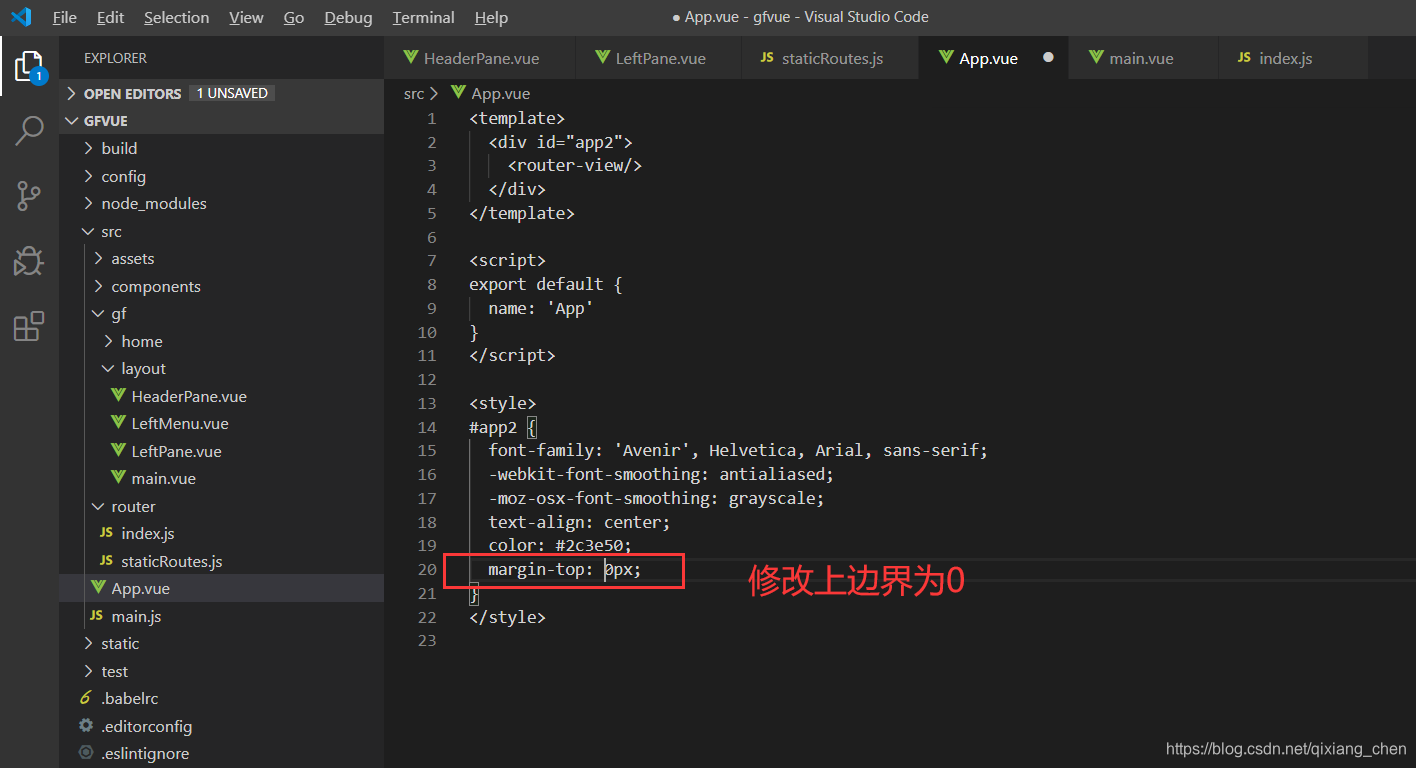Click the 1 UNSAVED badge
1416x768 pixels.
pyautogui.click(x=232, y=93)
